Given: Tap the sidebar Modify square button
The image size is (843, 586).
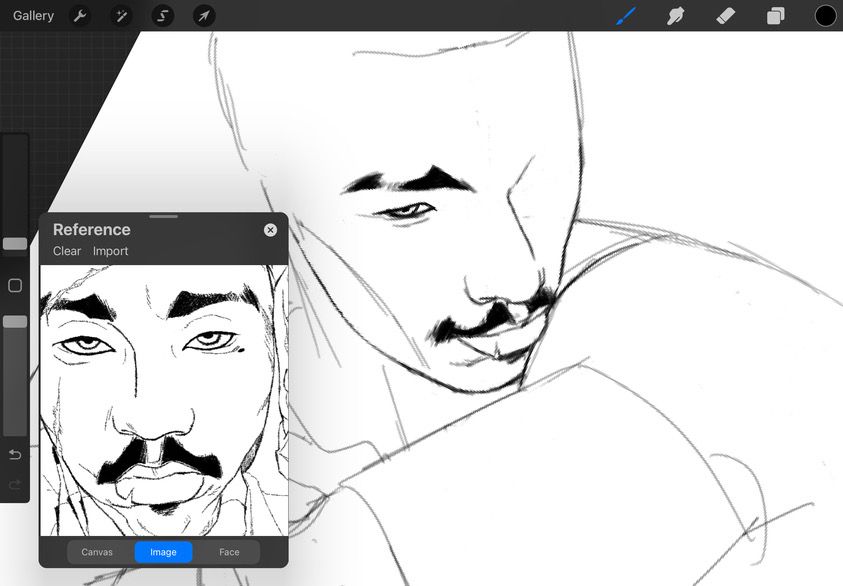Looking at the screenshot, I should coord(15,286).
